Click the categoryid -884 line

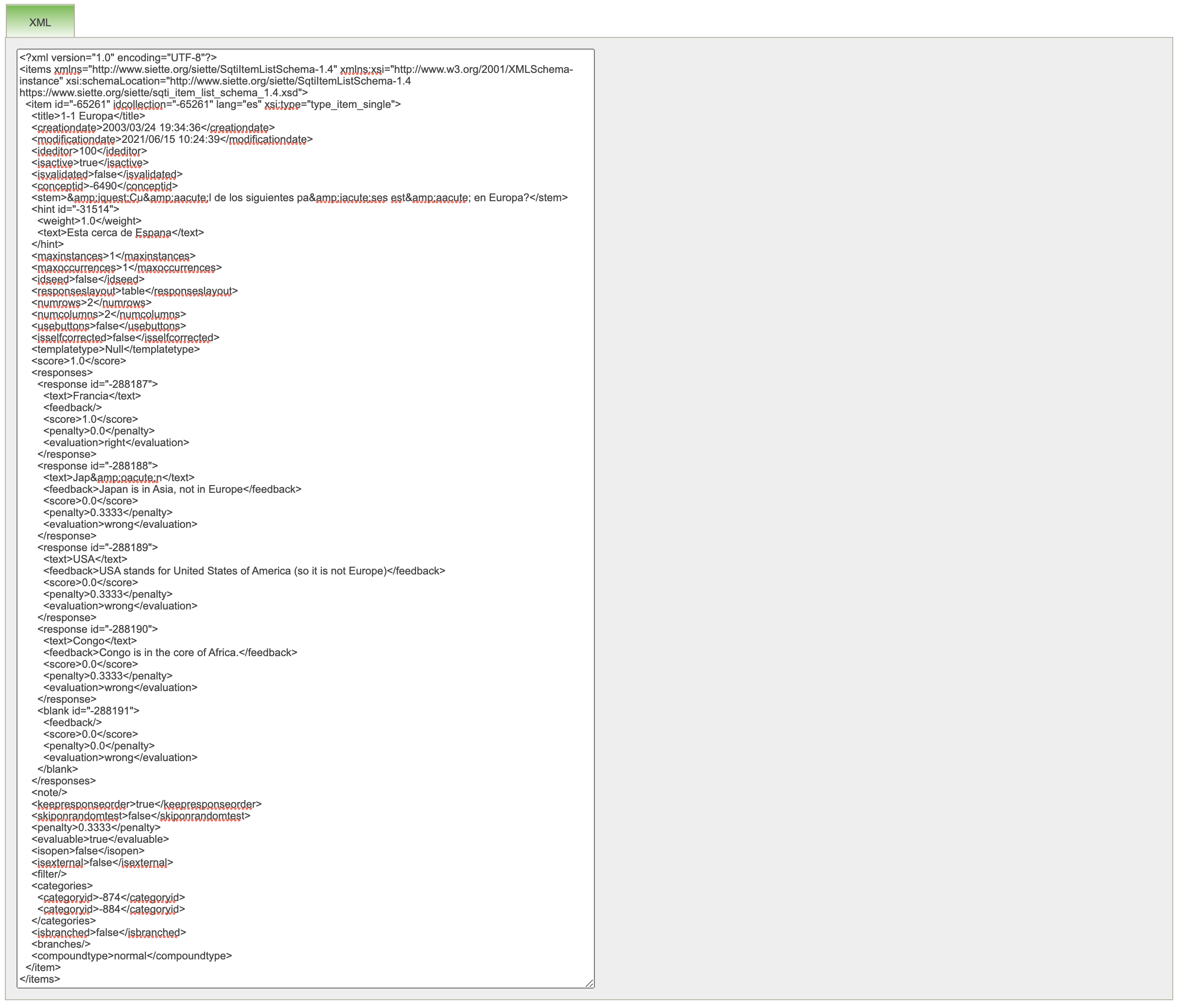coord(111,909)
